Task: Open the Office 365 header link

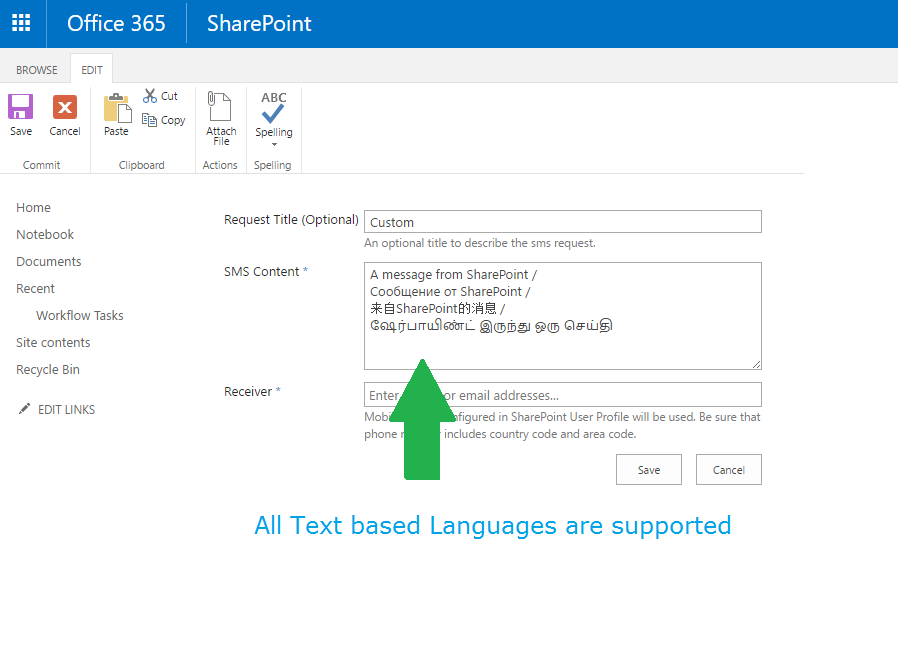Action: [116, 24]
